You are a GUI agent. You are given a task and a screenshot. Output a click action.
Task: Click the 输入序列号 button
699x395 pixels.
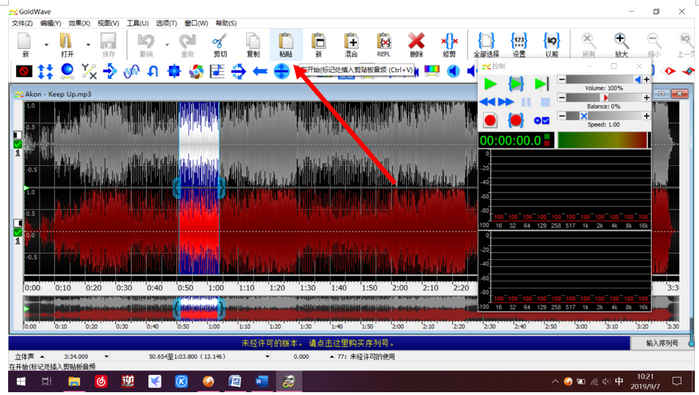(x=662, y=343)
